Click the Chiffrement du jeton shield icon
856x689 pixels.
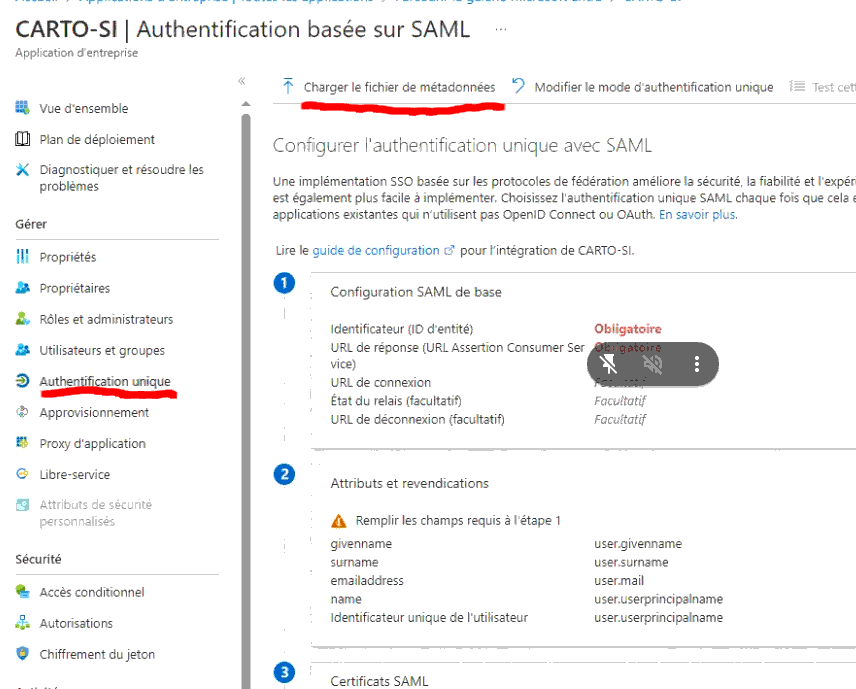coord(22,653)
